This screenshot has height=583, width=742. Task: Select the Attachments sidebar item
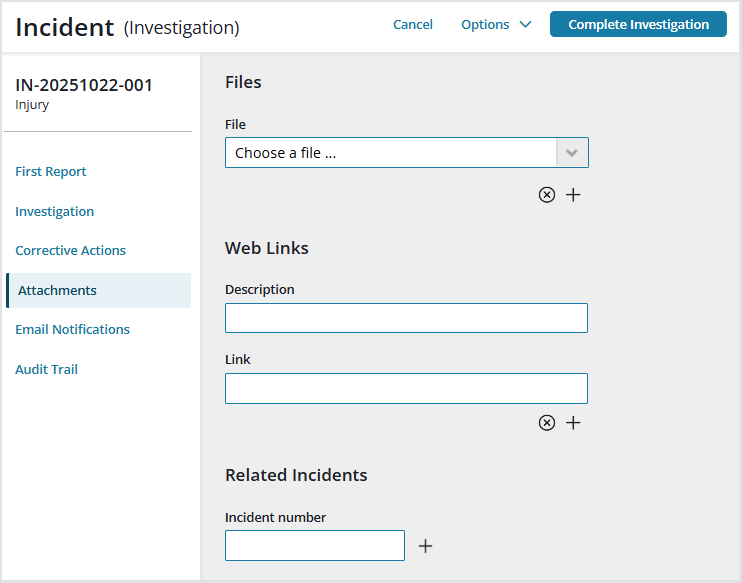[x=58, y=291]
